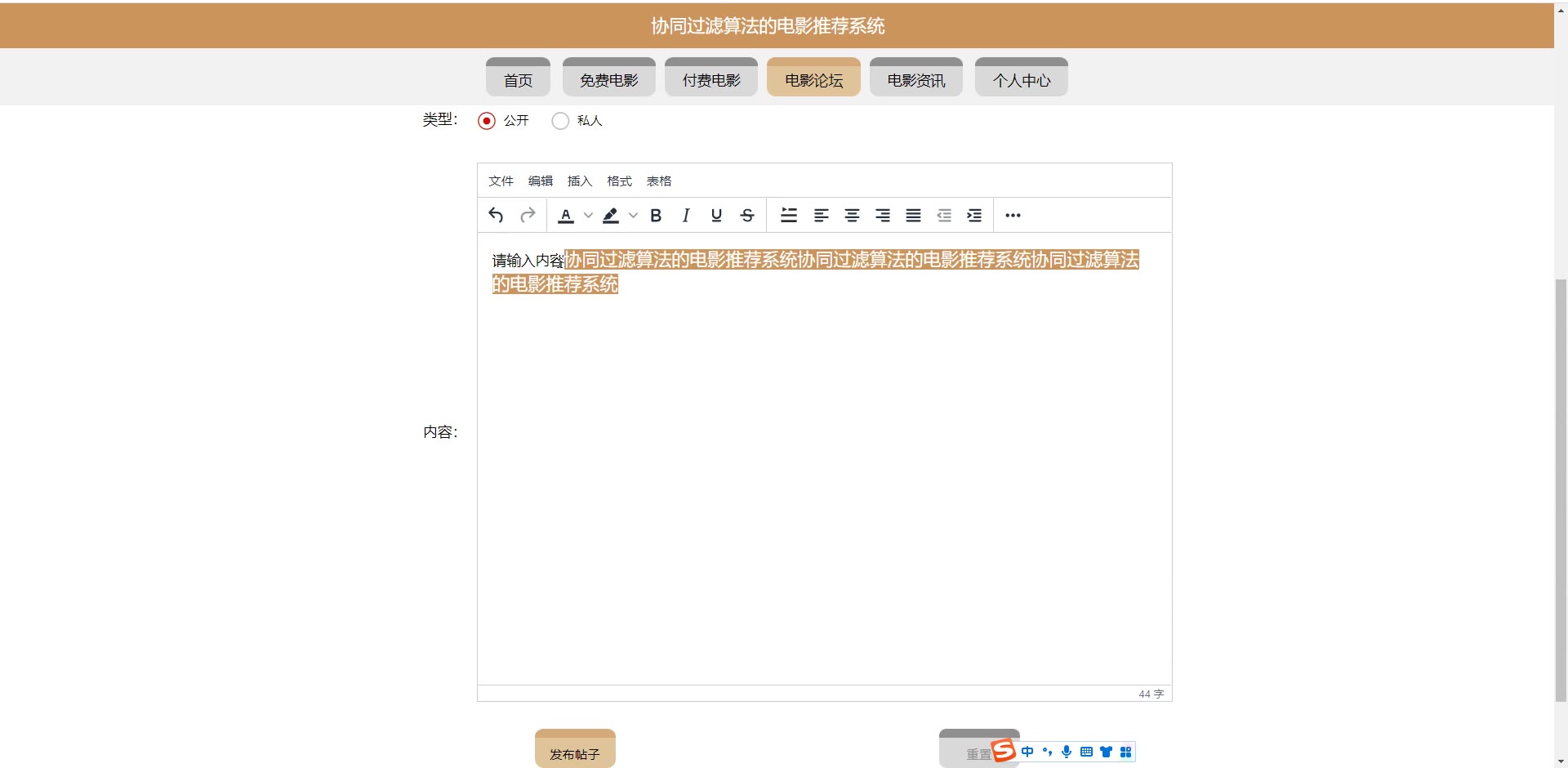Image resolution: width=1568 pixels, height=768 pixels.
Task: Open the 编辑 menu in the editor
Action: [541, 181]
